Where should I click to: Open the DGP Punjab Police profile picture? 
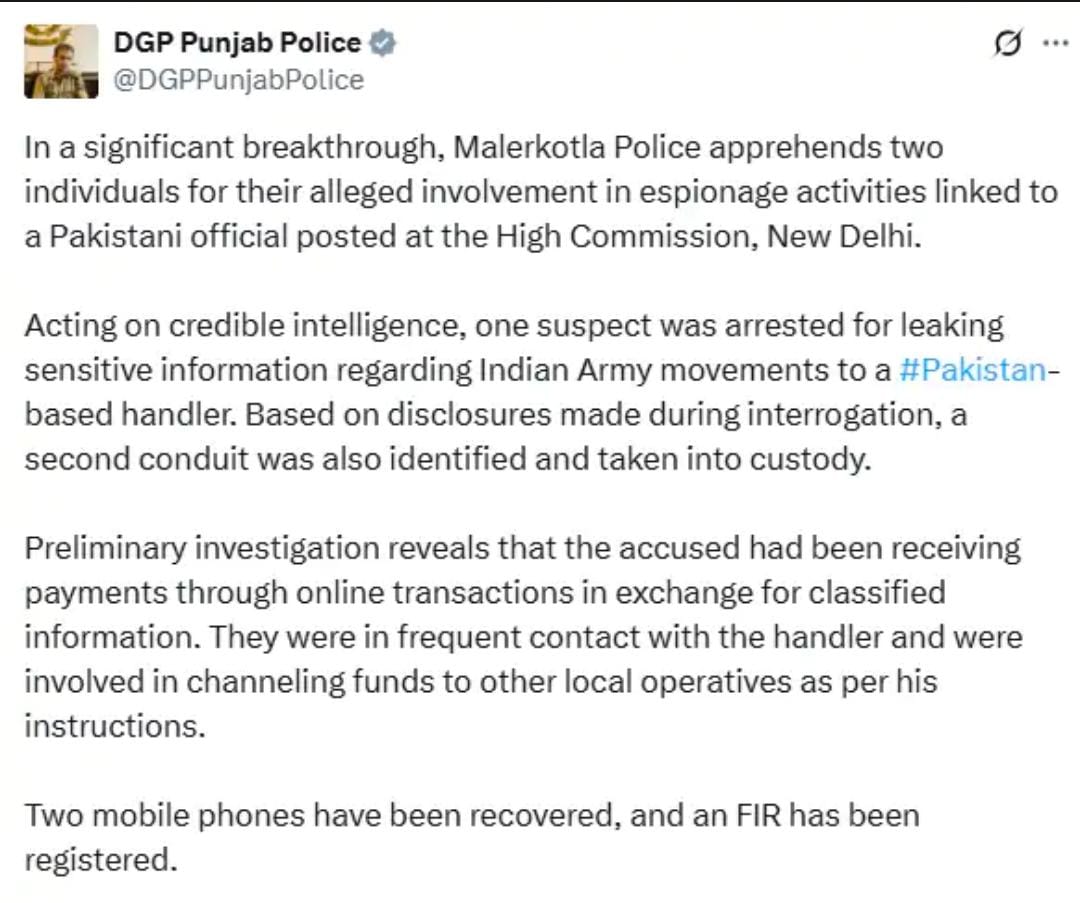(x=61, y=61)
